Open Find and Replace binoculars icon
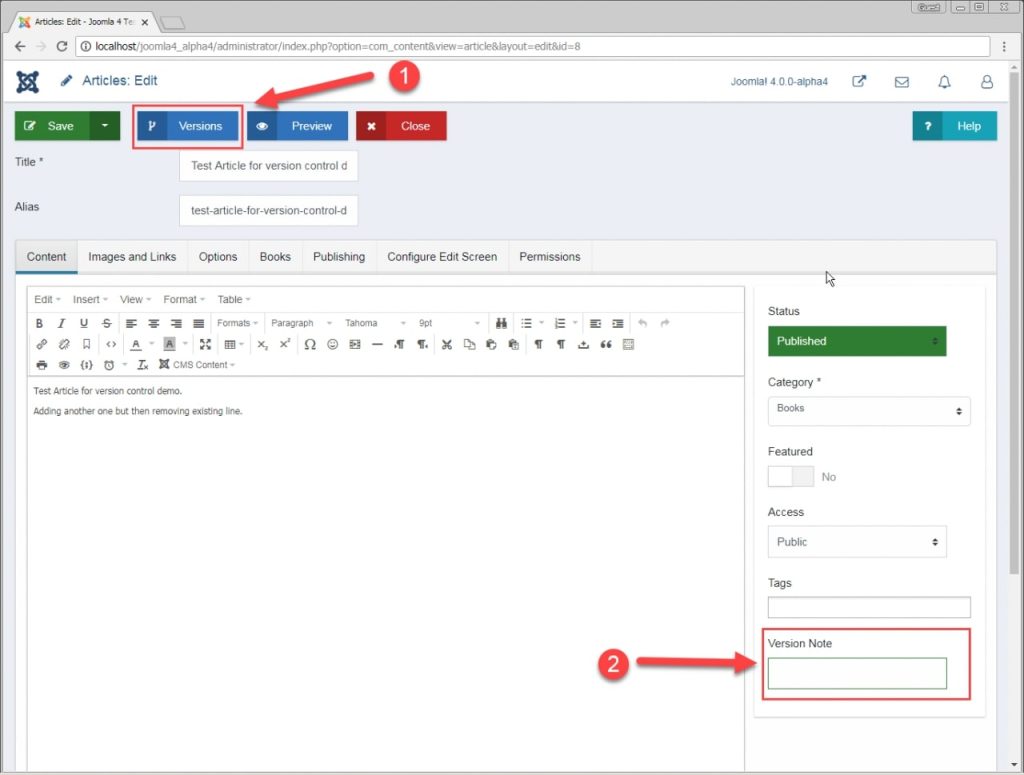Viewport: 1024px width, 775px height. [x=501, y=323]
